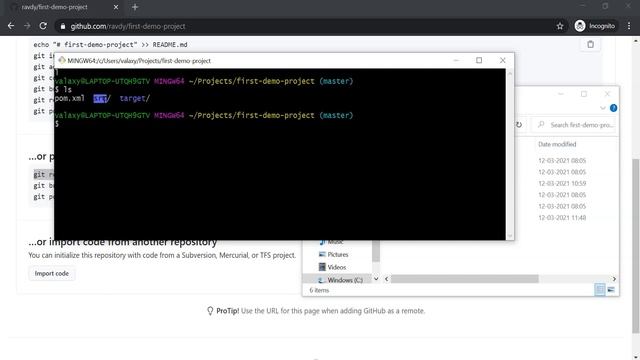Click the target/ text in terminal
Screen dimensions: 640x360
[135, 98]
